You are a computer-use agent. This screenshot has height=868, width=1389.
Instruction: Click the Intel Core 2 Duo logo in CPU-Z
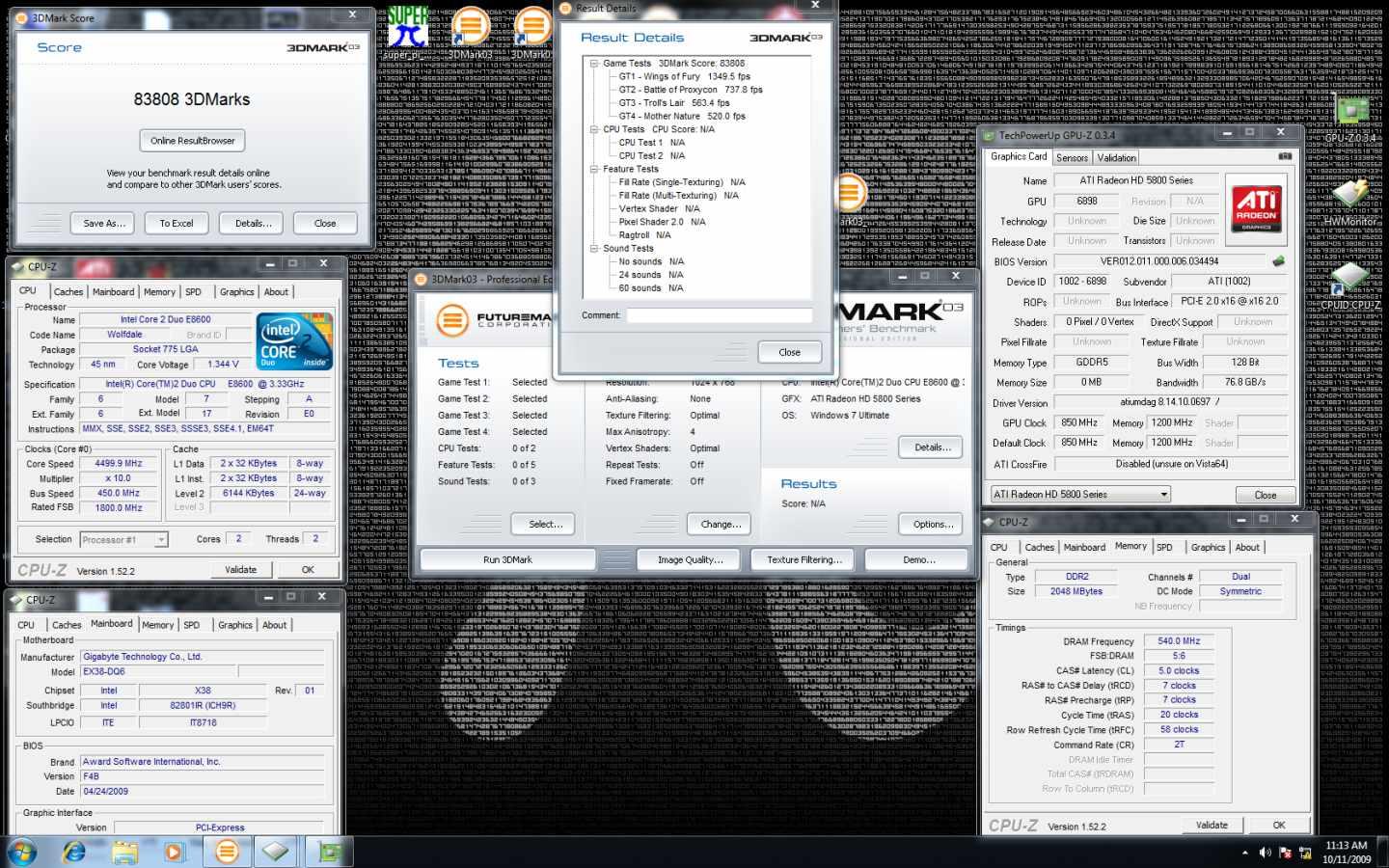click(295, 341)
